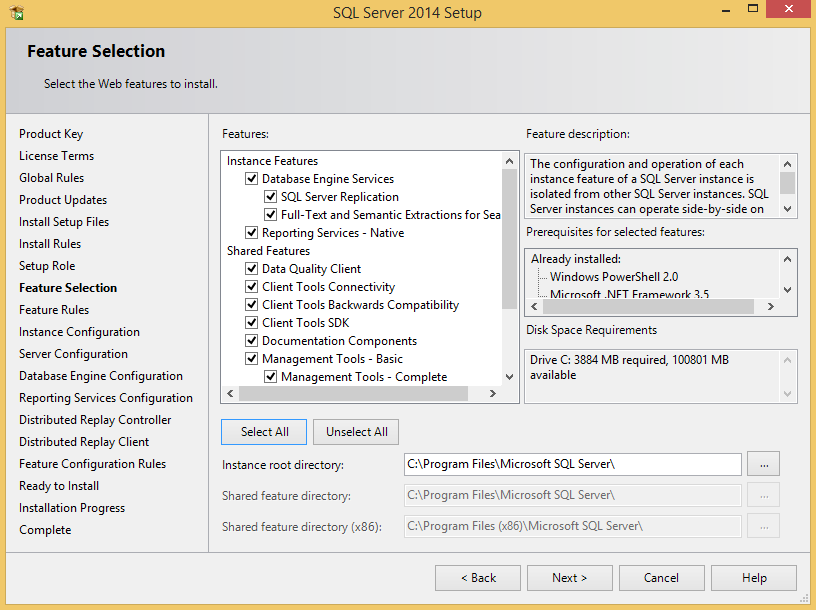Viewport: 816px width, 610px height.
Task: Toggle Client Tools Backwards Compatibility checkbox
Action: [251, 304]
